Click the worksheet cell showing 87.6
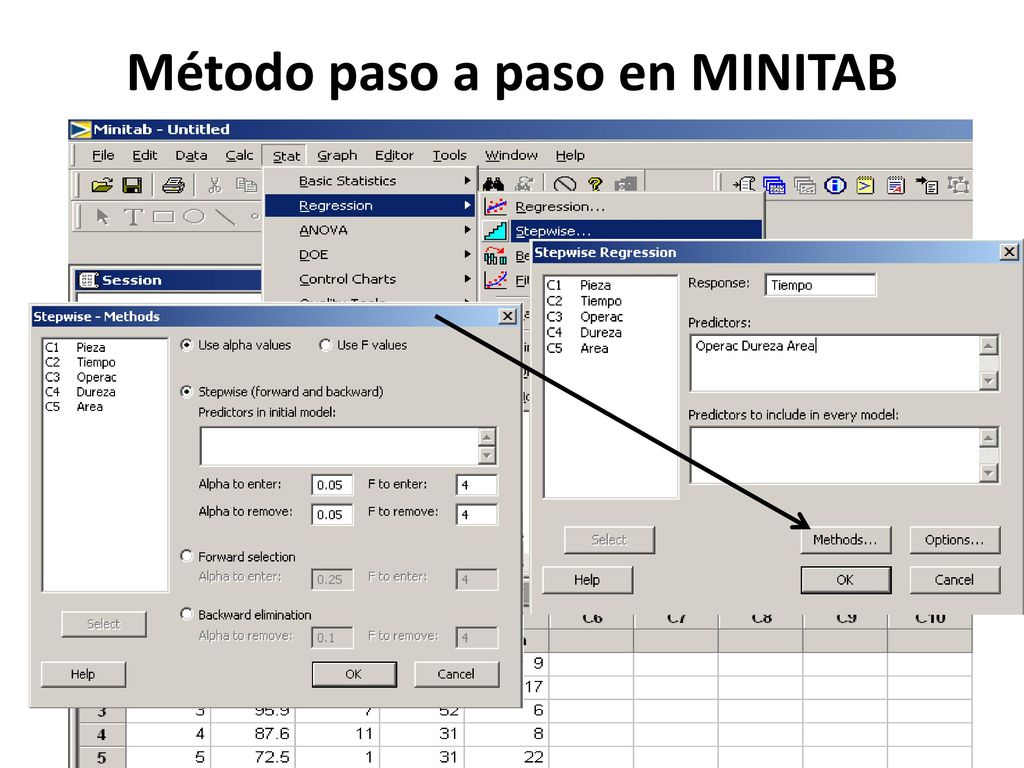This screenshot has height=768, width=1024. [x=253, y=734]
